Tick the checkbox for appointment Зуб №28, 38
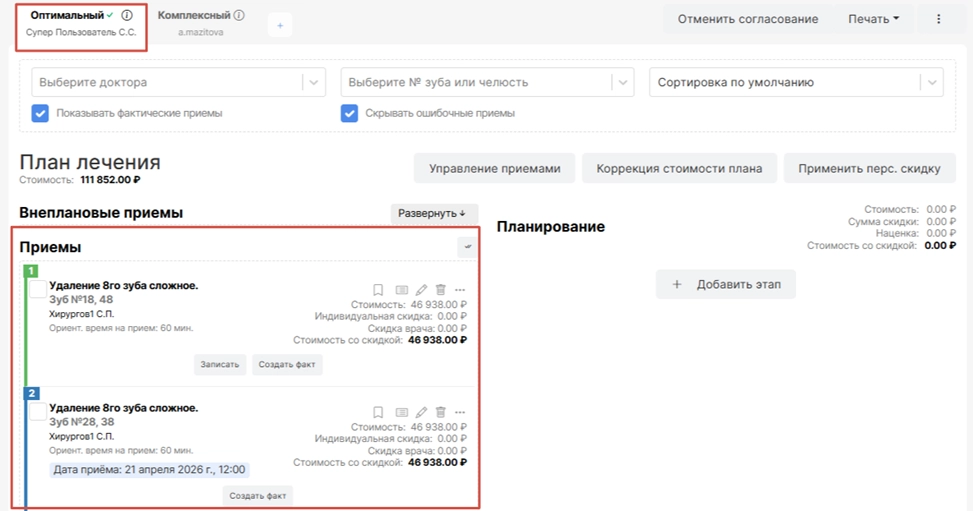This screenshot has width=973, height=511. [38, 411]
